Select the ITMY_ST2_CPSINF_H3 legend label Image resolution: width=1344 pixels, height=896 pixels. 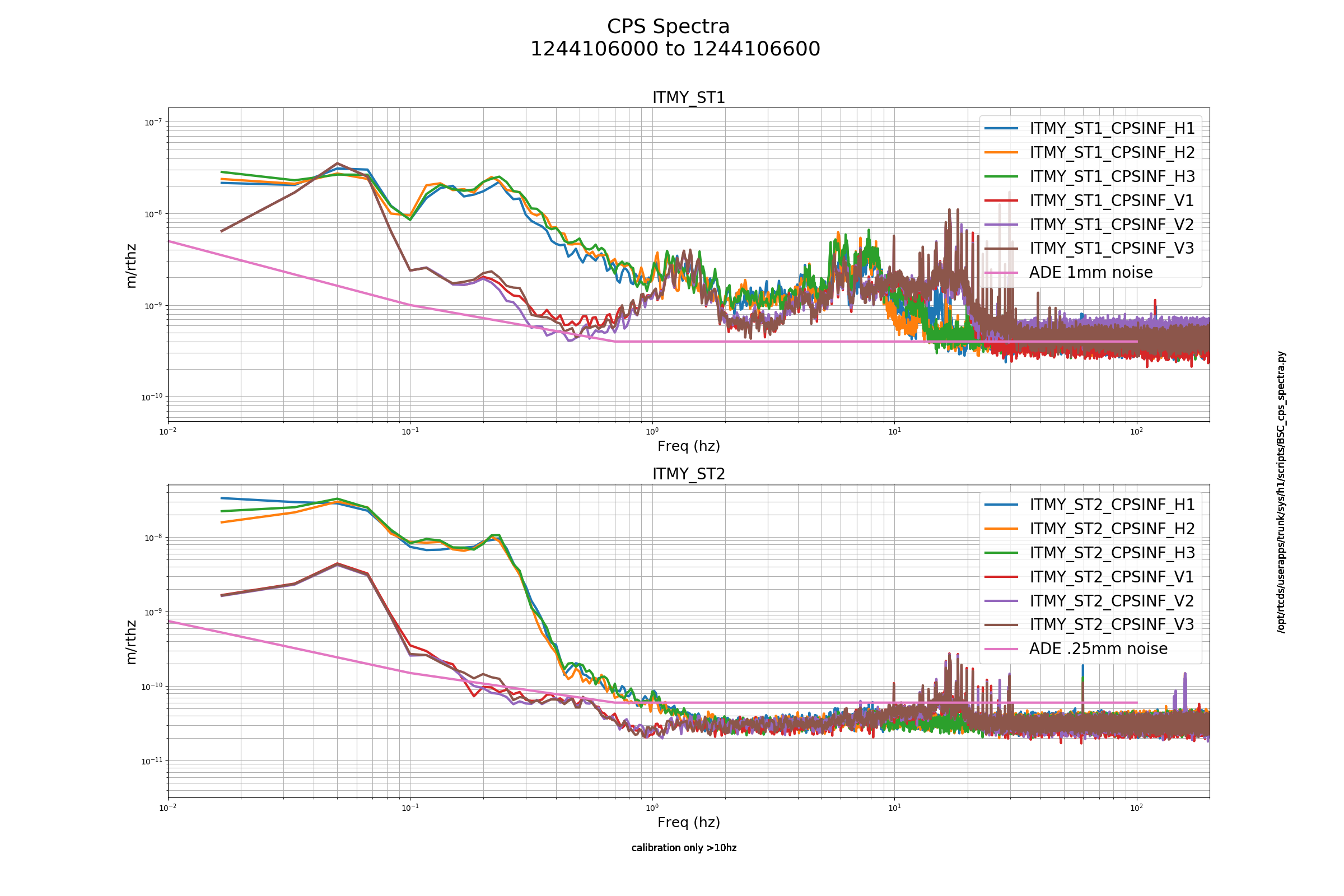[x=1112, y=553]
